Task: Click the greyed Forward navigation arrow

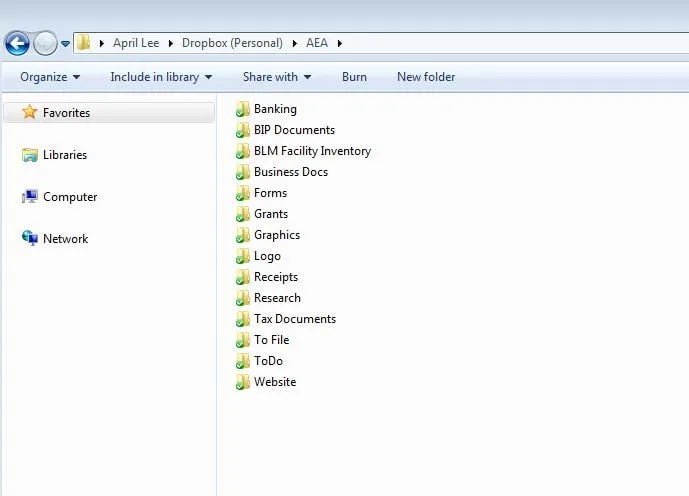Action: click(x=45, y=43)
